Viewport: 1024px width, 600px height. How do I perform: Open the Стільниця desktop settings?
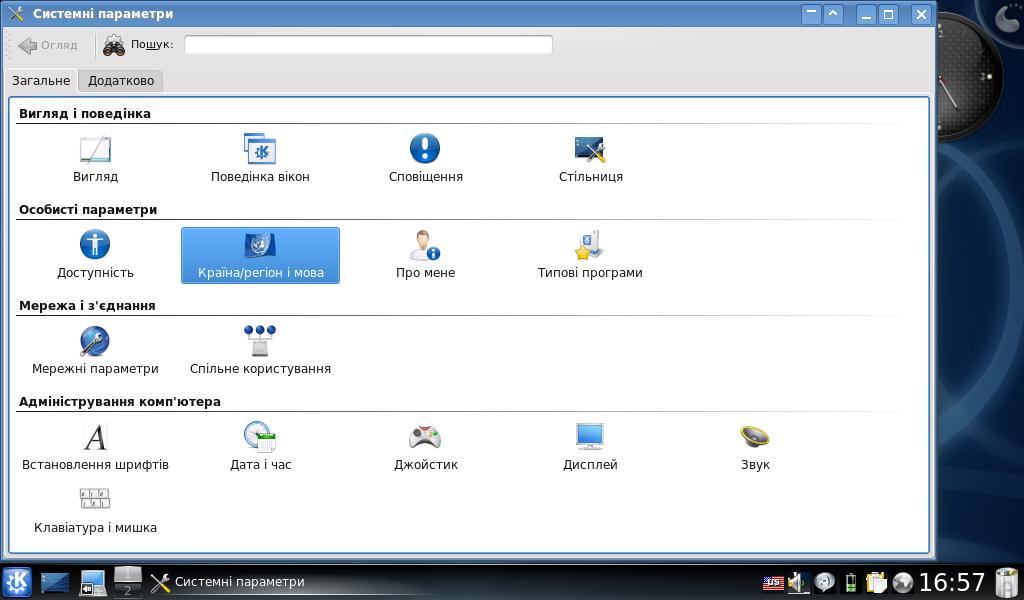(x=590, y=159)
